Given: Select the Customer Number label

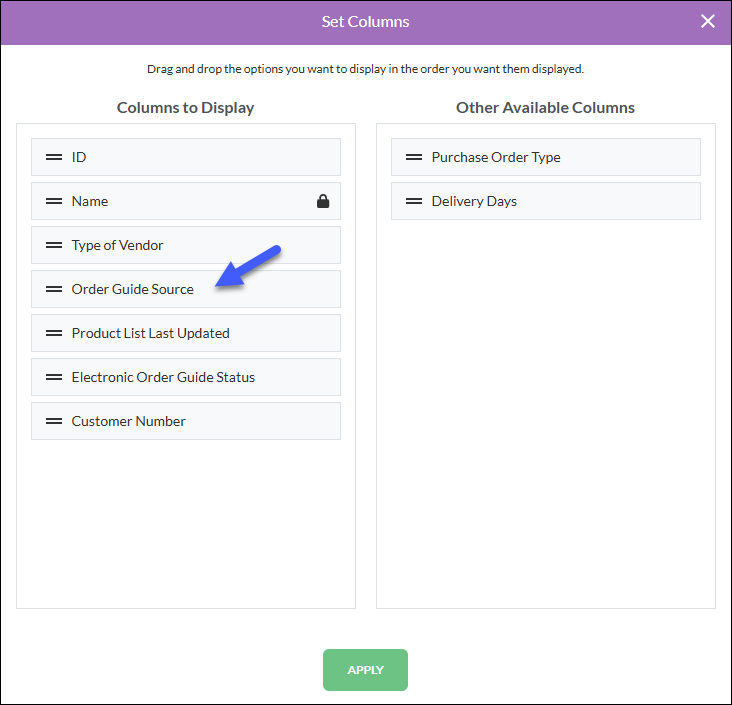Looking at the screenshot, I should click(x=128, y=421).
